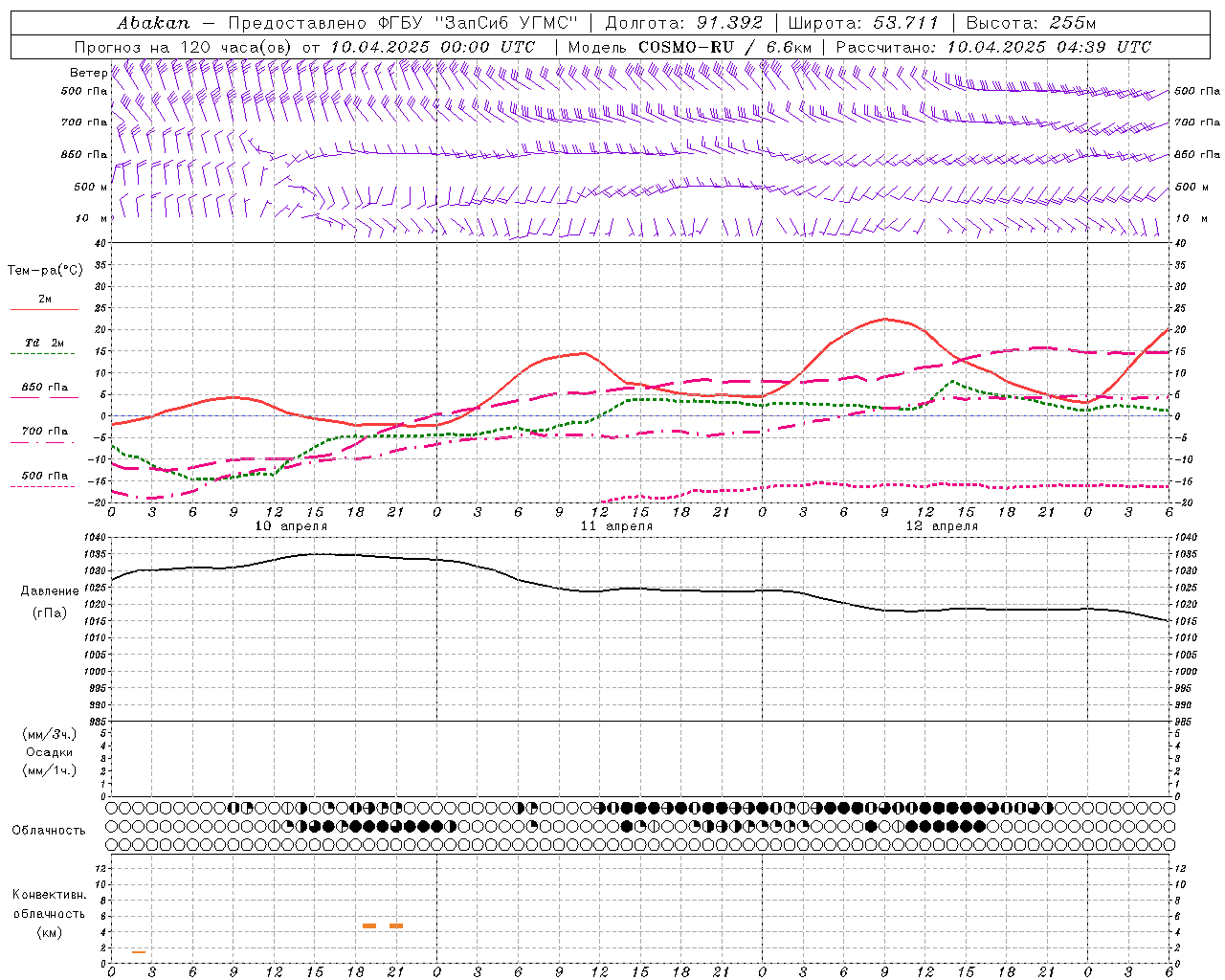
Task: Click the Высота: 255м header field
Action: coord(1031,23)
